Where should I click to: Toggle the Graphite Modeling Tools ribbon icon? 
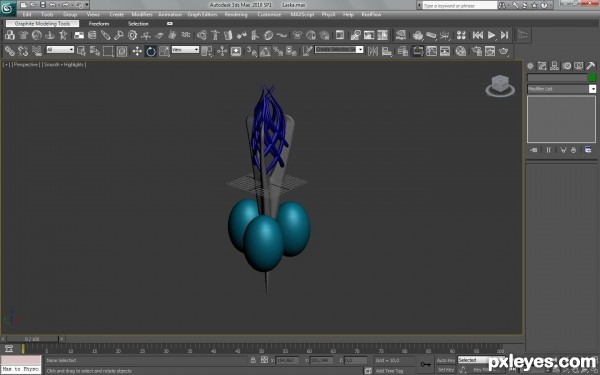418,51
